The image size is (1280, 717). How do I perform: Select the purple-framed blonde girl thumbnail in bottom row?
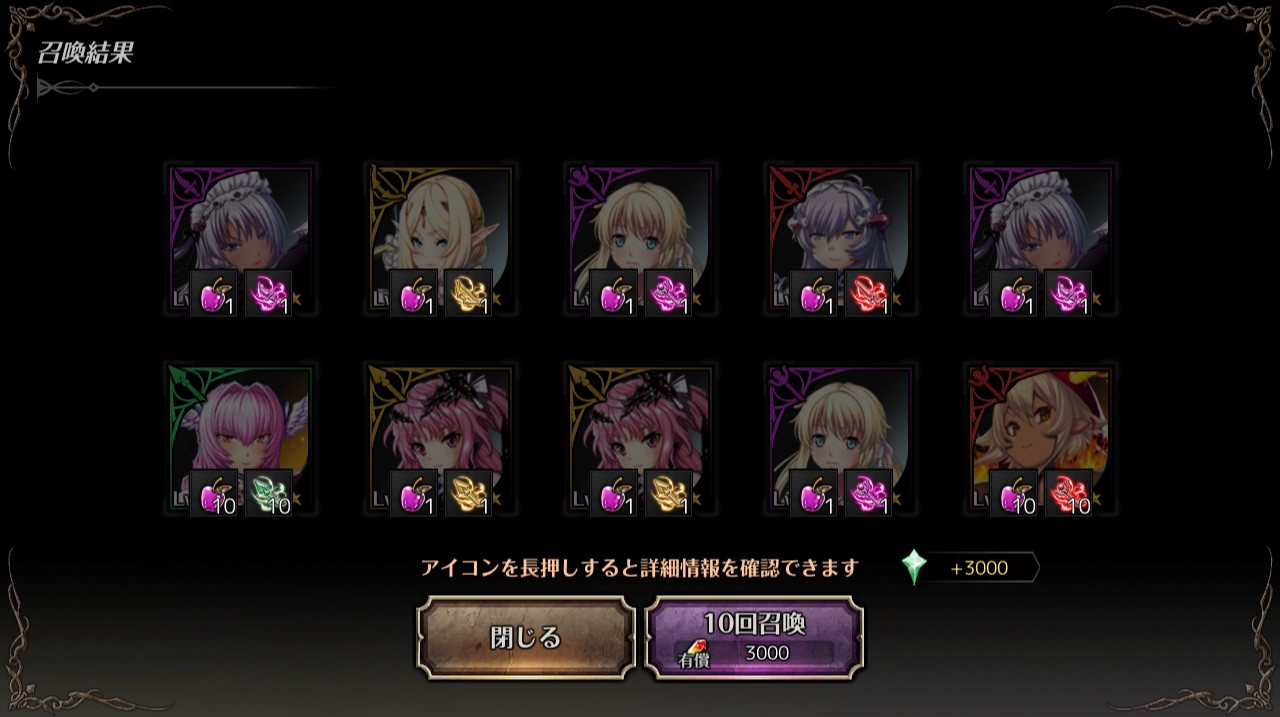click(841, 439)
